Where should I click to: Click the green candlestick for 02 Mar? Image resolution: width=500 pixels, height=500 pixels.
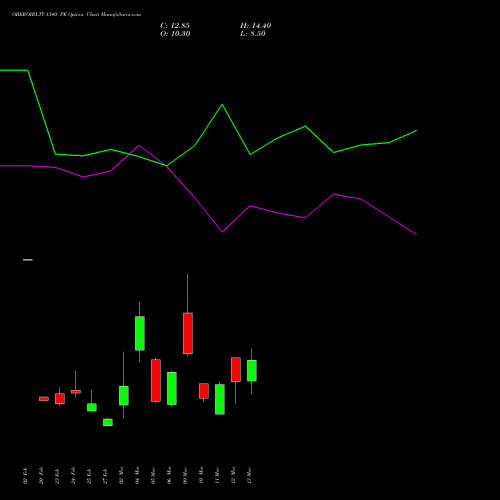coord(124,396)
